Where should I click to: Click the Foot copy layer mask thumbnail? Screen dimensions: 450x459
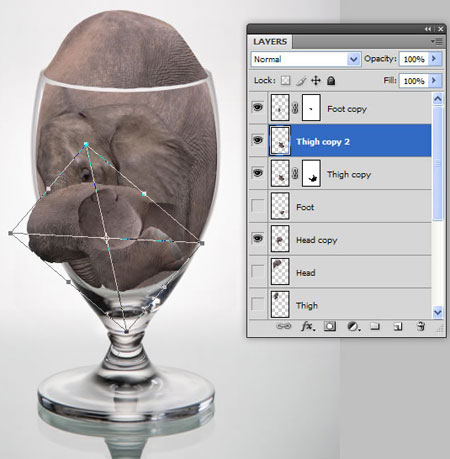[311, 108]
